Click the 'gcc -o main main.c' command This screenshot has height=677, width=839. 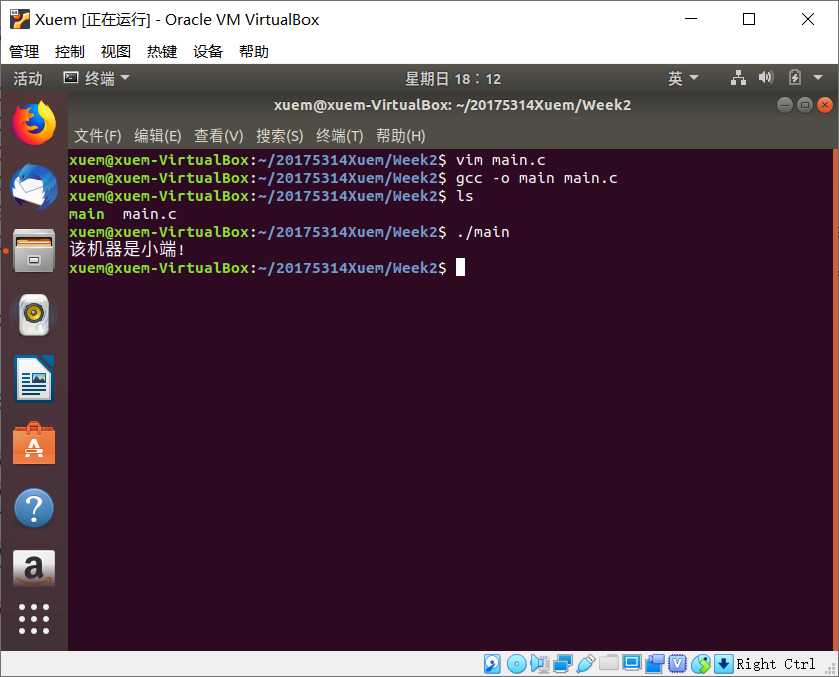pos(537,178)
